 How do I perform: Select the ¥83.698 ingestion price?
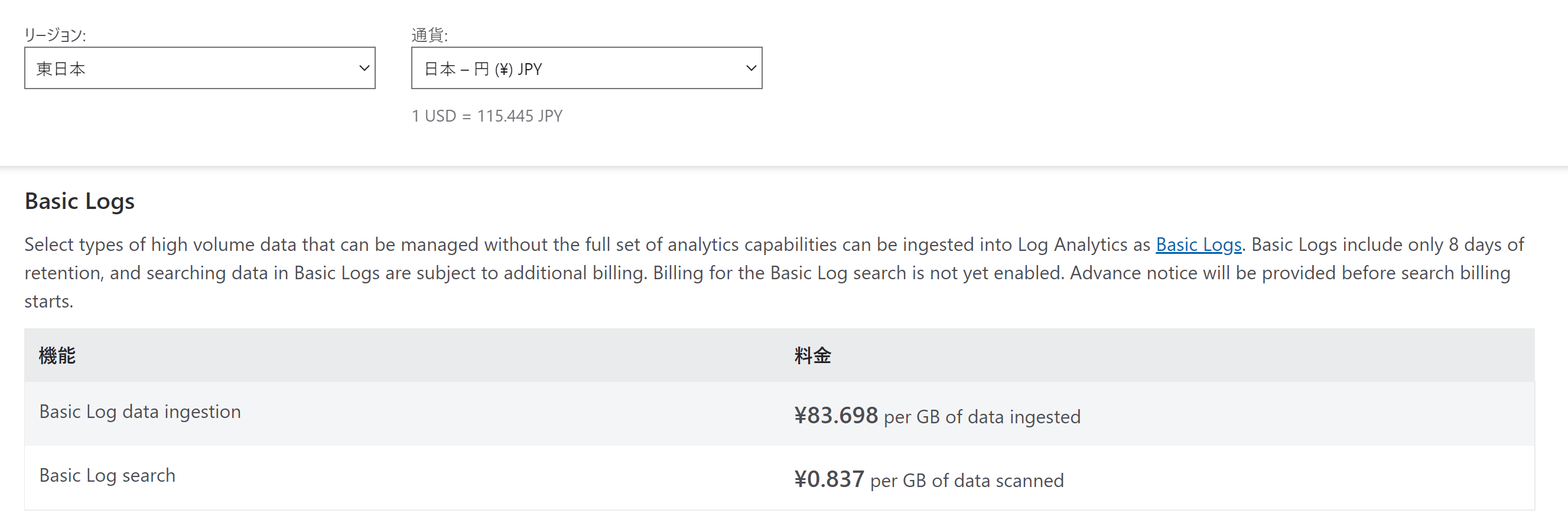[835, 416]
